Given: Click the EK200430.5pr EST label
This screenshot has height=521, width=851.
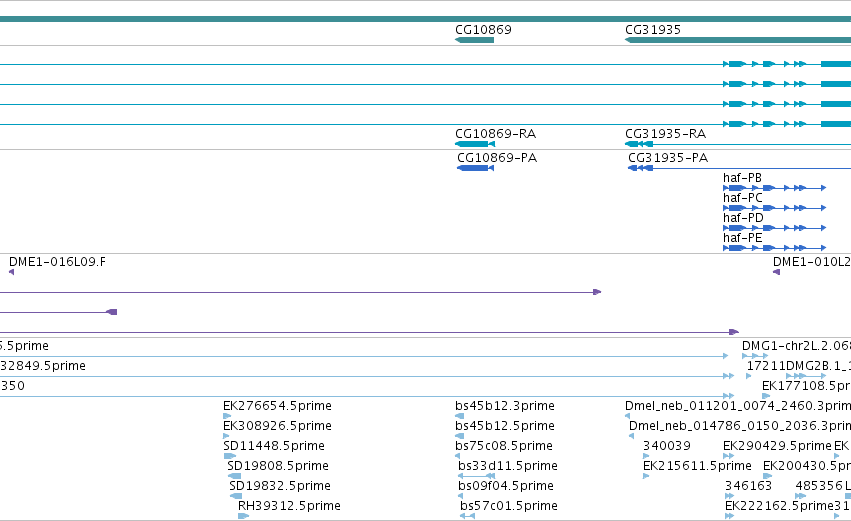Looking at the screenshot, I should click(806, 466).
